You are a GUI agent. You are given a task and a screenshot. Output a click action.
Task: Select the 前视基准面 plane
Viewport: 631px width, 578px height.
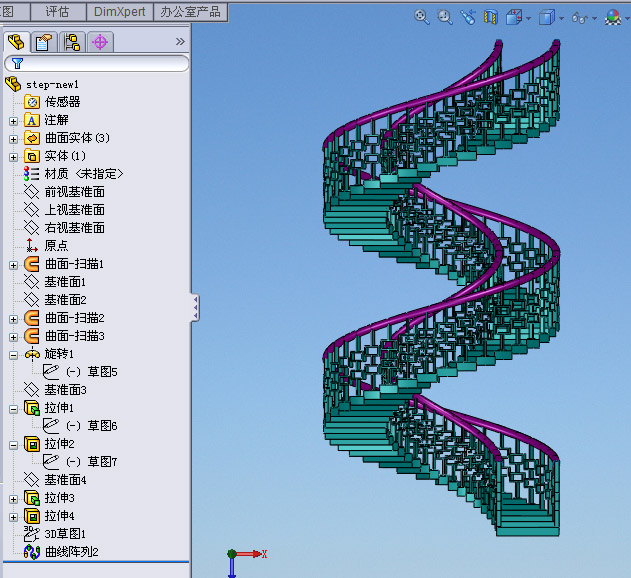74,192
